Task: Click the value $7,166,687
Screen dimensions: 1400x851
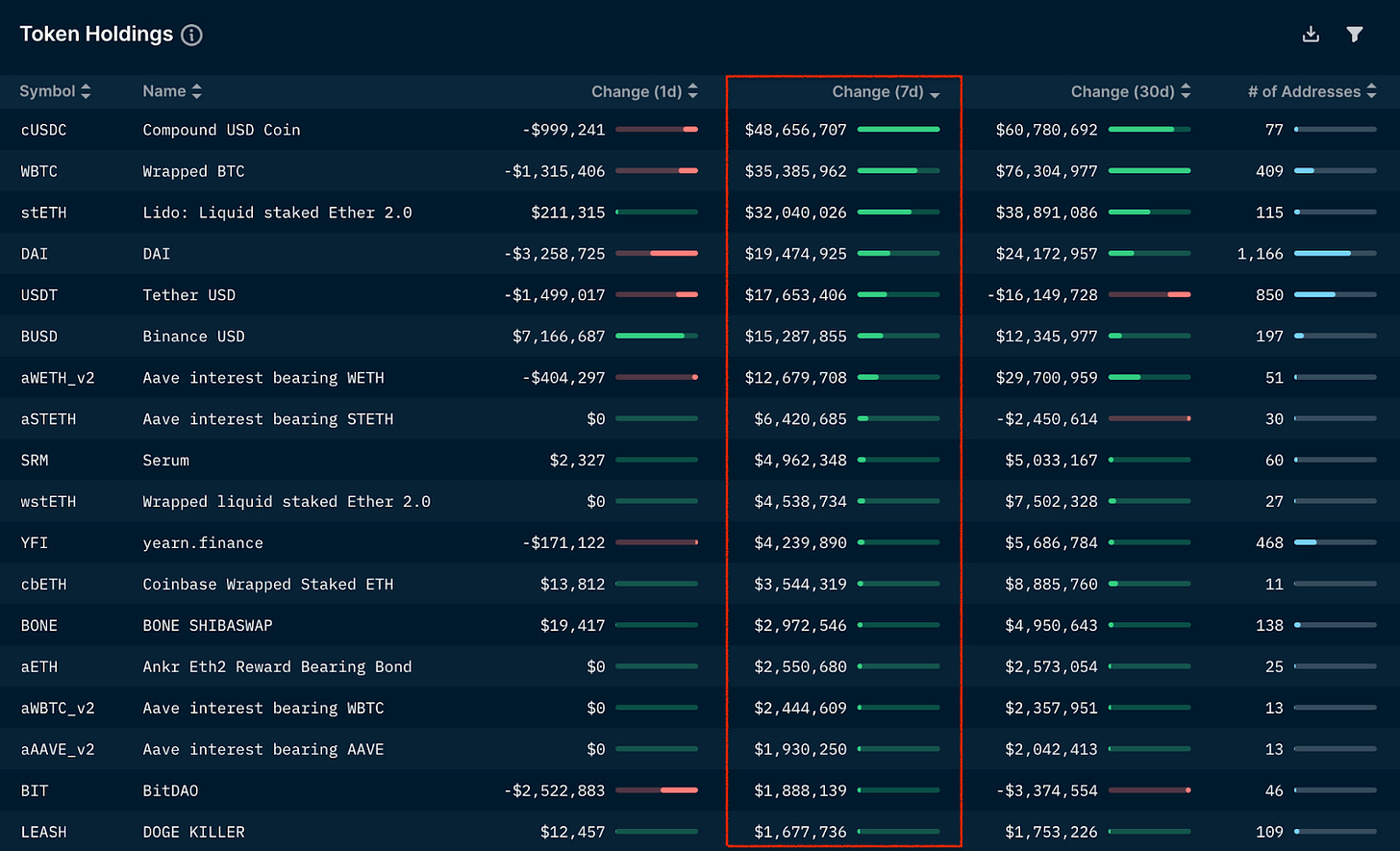Action: pos(560,337)
